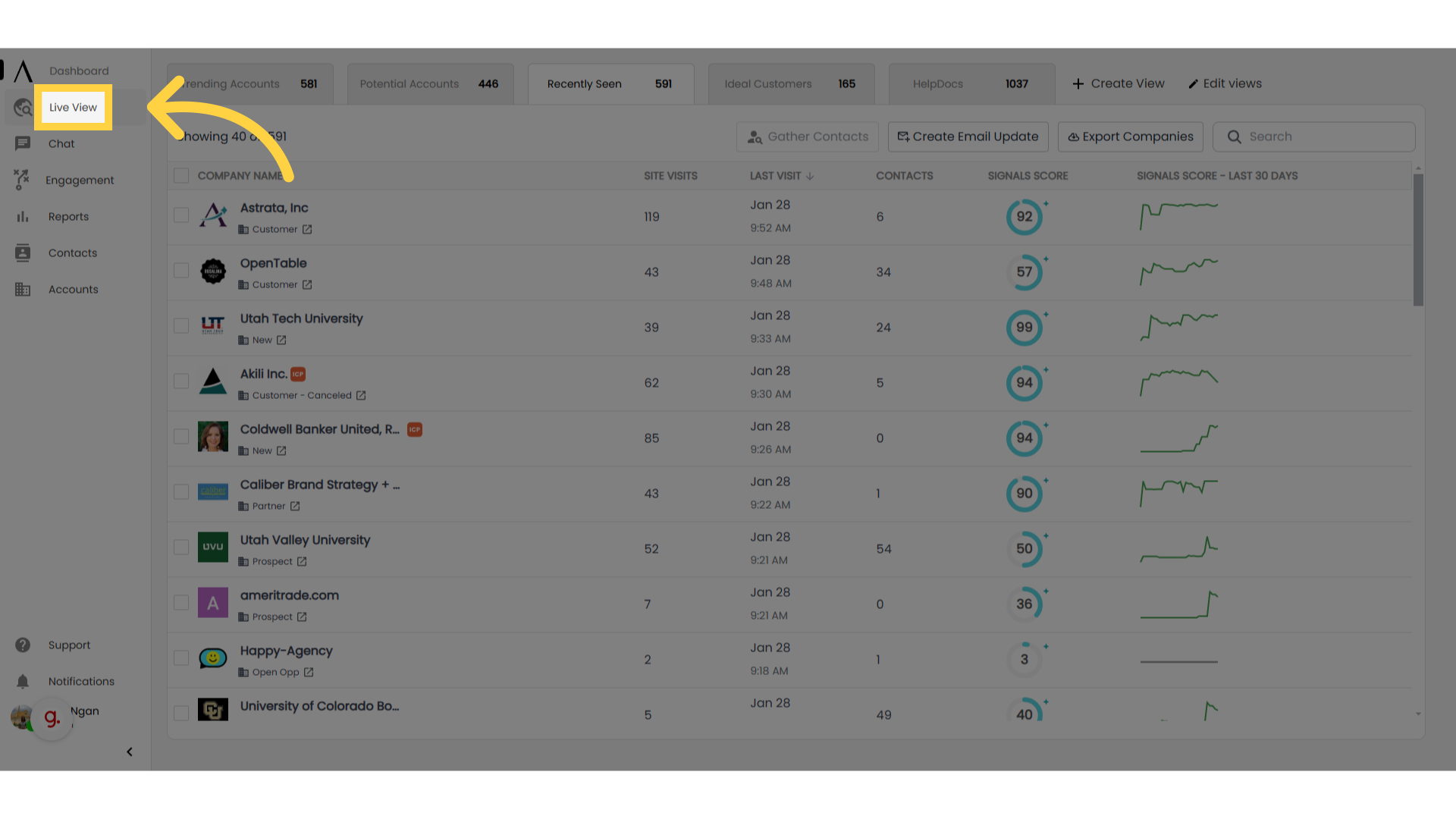Open Utah Tech University external link icon
The width and height of the screenshot is (1456, 819).
(281, 340)
